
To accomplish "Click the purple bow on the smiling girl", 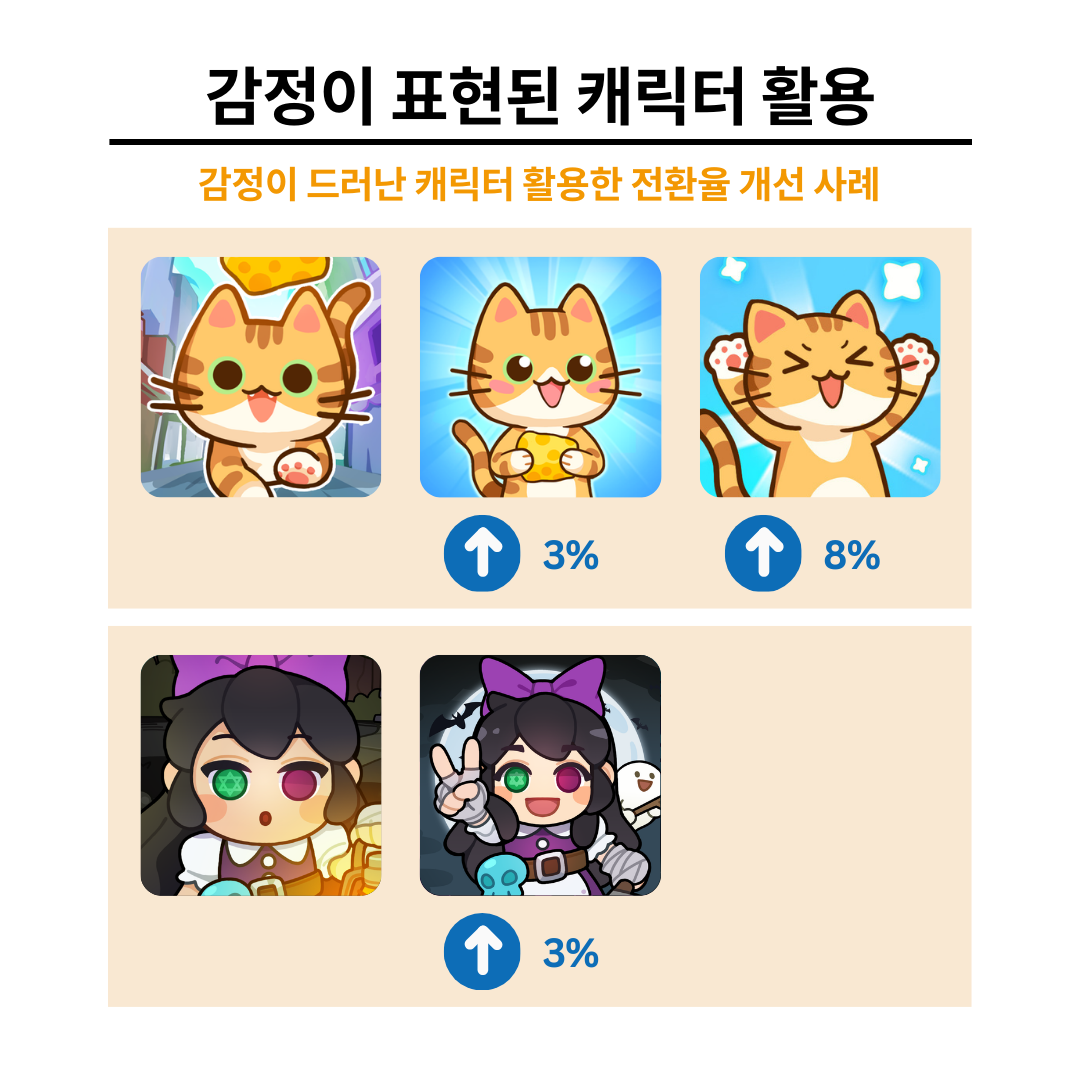I will pyautogui.click(x=544, y=684).
